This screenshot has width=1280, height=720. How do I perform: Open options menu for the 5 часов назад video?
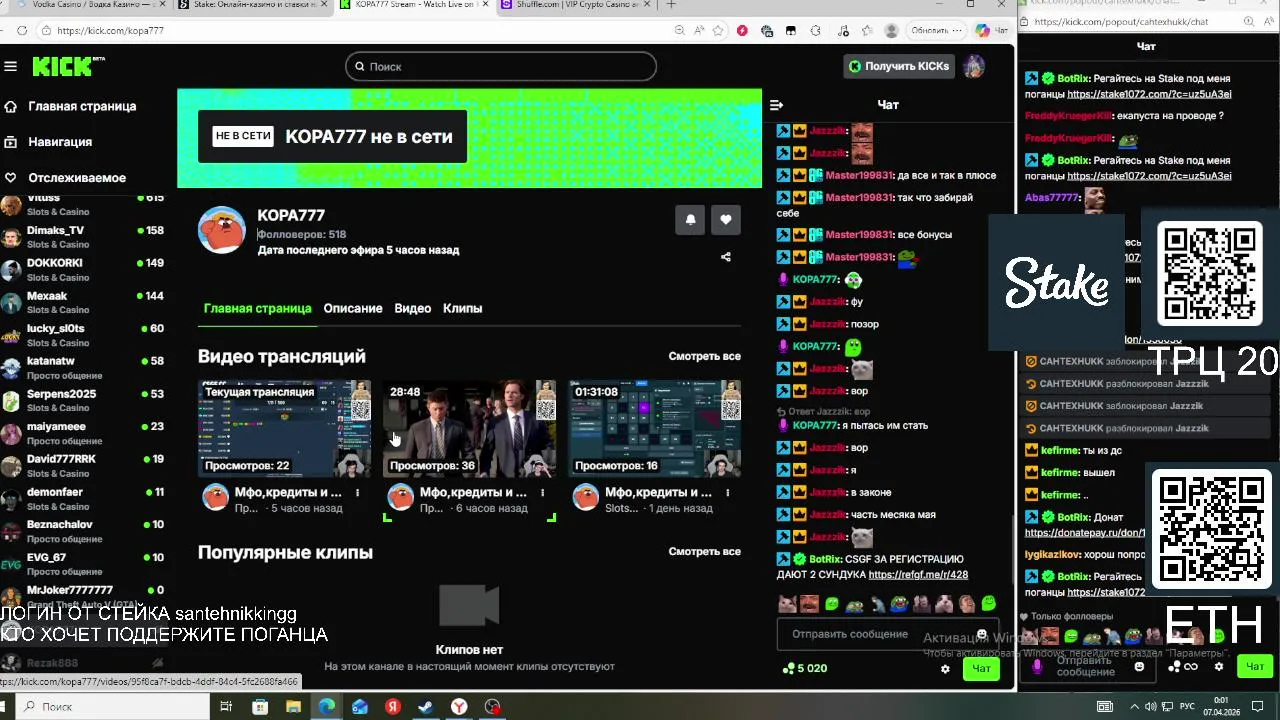357,492
